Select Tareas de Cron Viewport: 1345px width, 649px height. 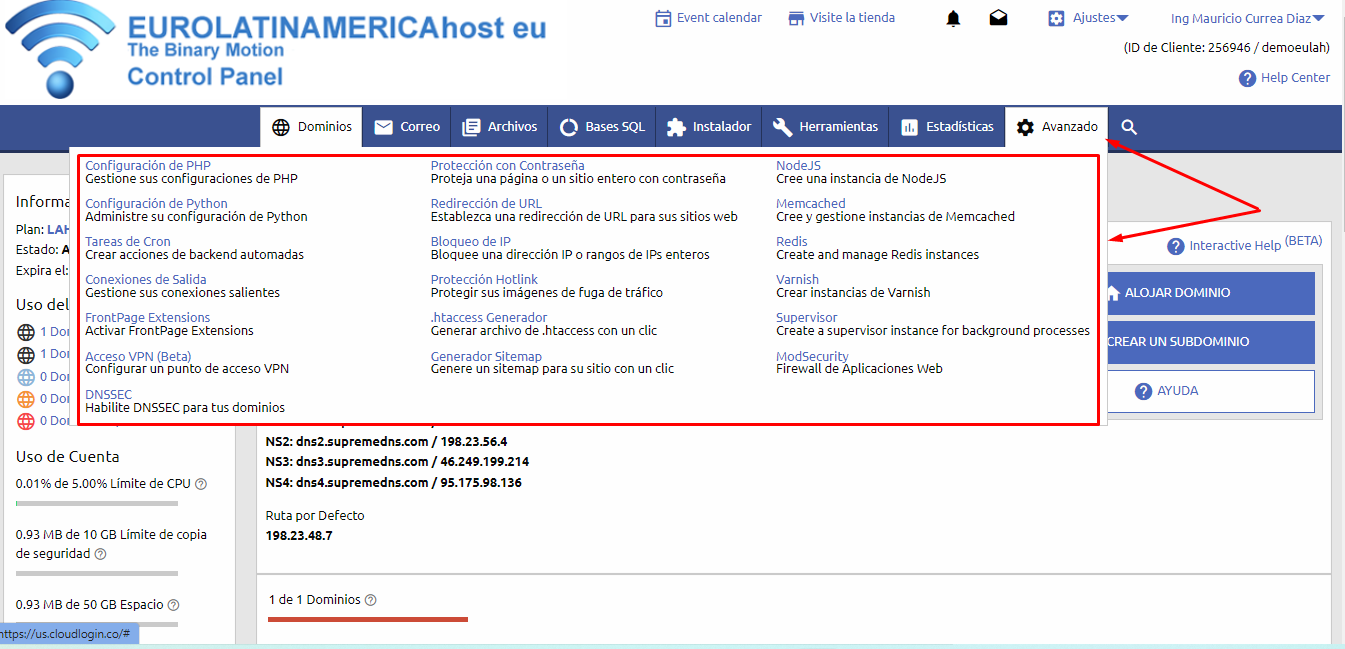pyautogui.click(x=128, y=242)
